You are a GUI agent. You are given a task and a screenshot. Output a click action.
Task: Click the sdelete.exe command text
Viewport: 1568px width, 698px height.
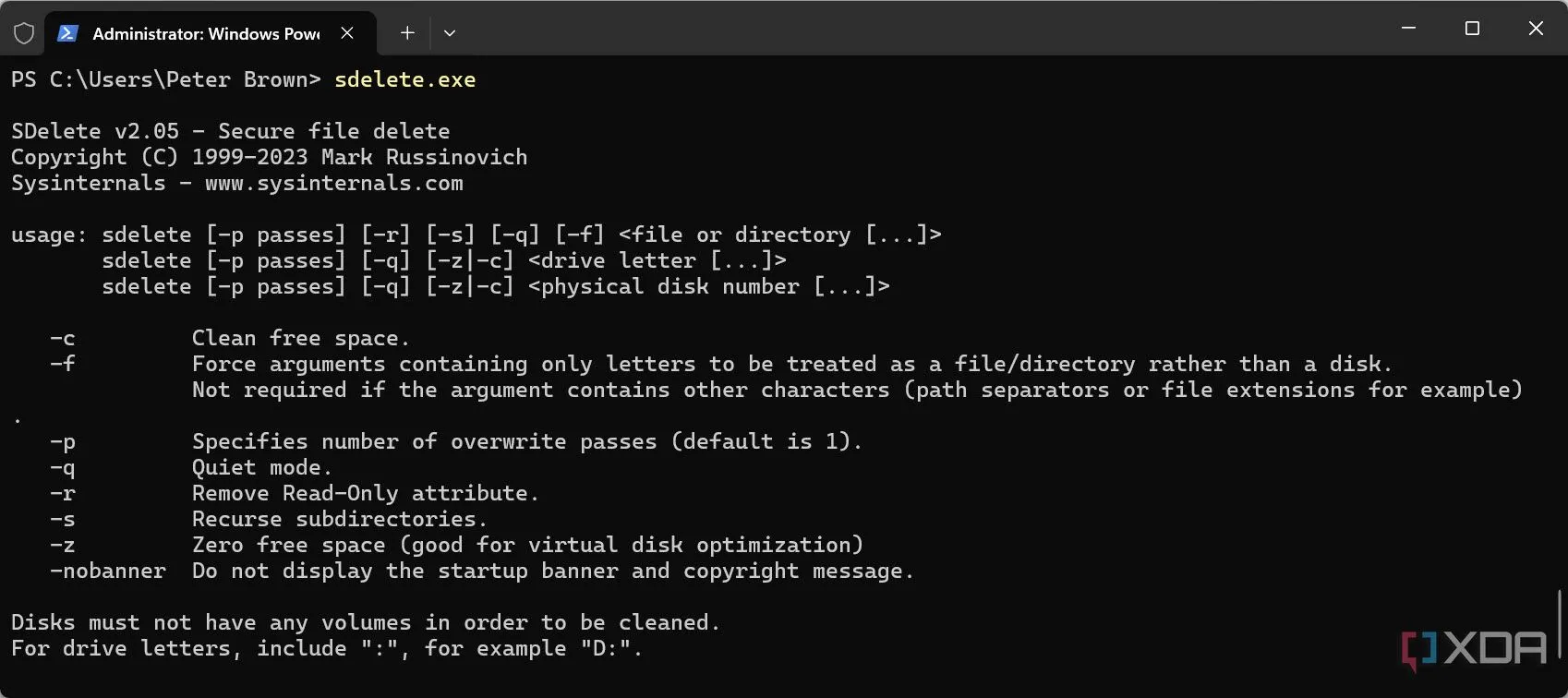click(404, 79)
